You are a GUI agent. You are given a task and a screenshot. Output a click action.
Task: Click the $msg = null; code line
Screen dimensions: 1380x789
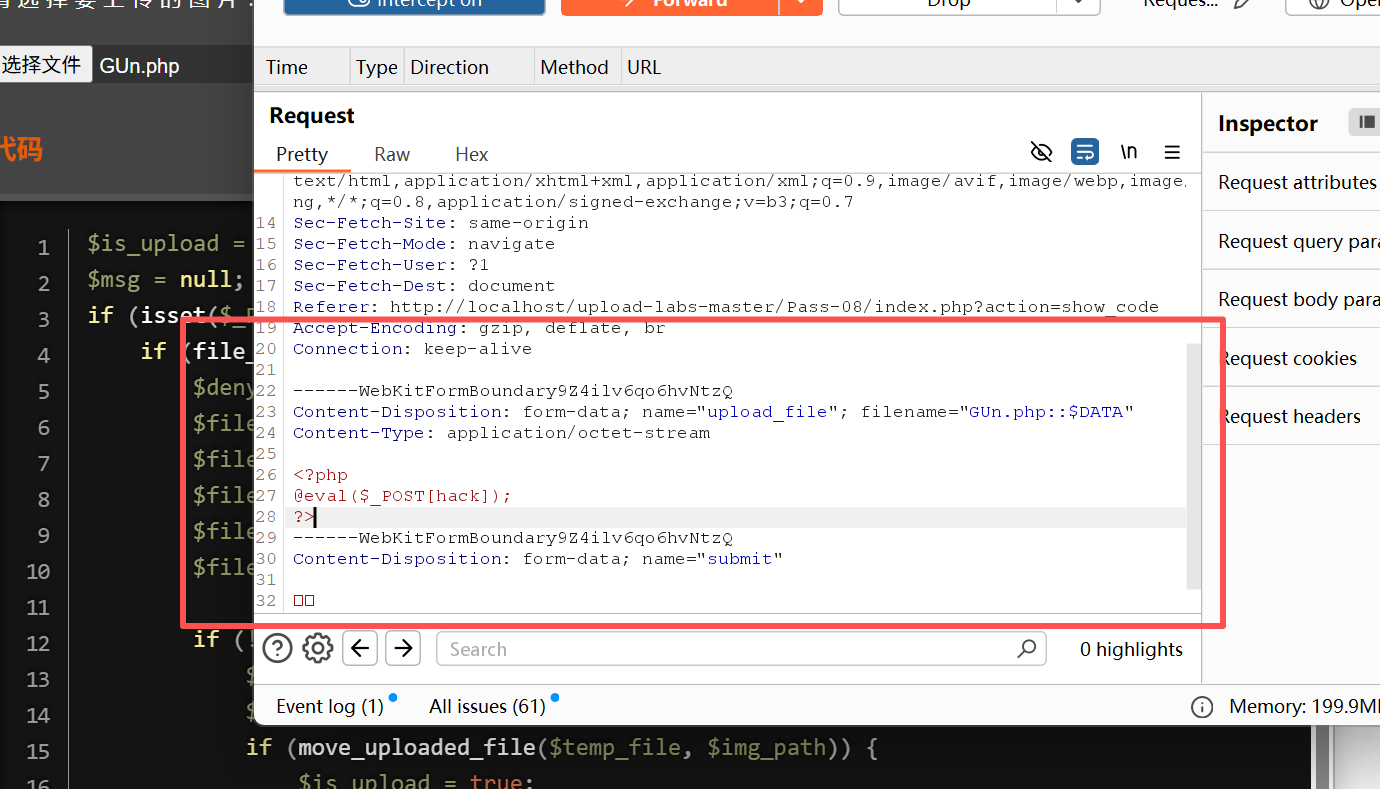[x=166, y=280]
